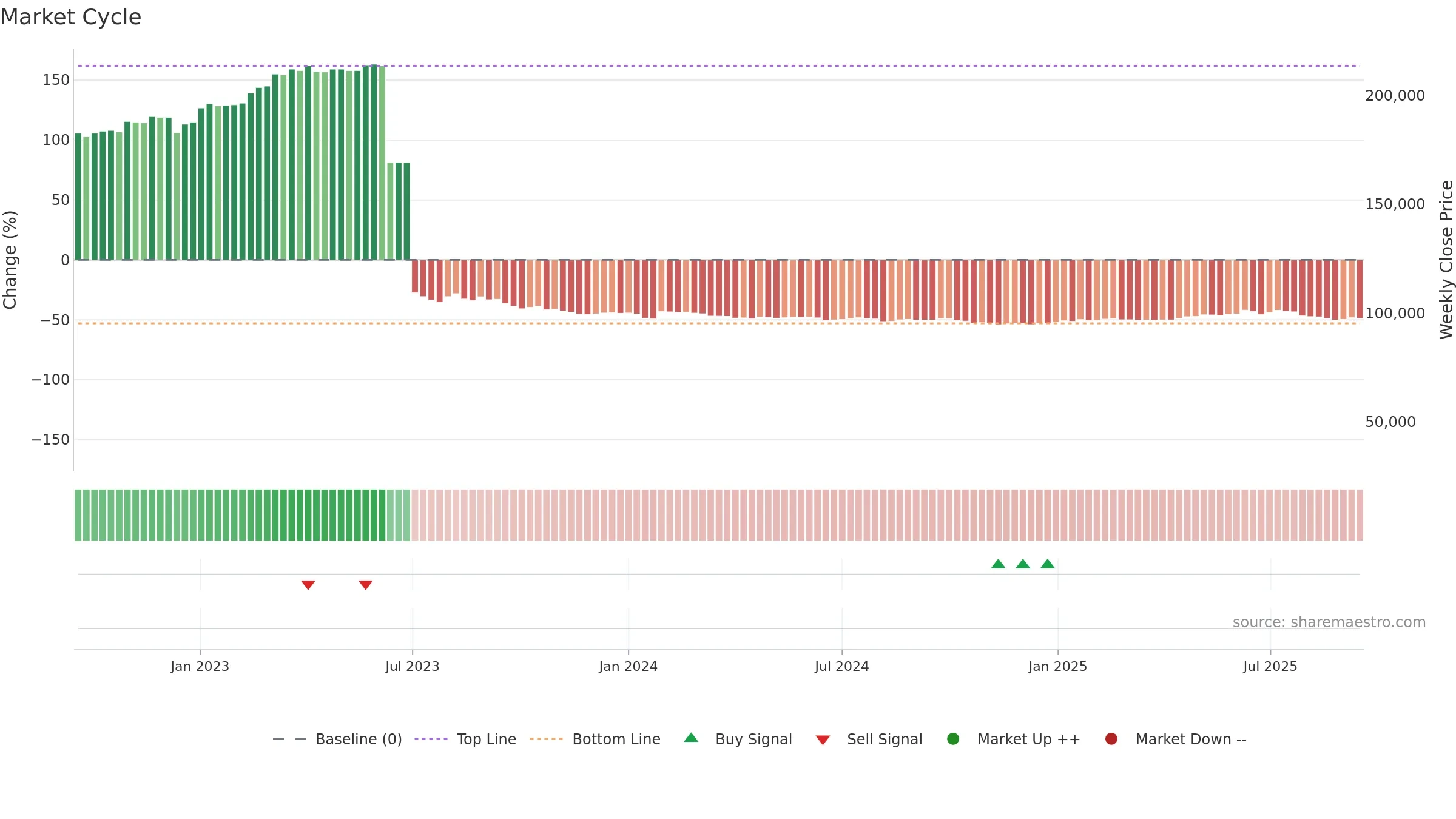This screenshot has width=1456, height=819.
Task: Select the first green buy signal marker
Action: click(x=998, y=564)
